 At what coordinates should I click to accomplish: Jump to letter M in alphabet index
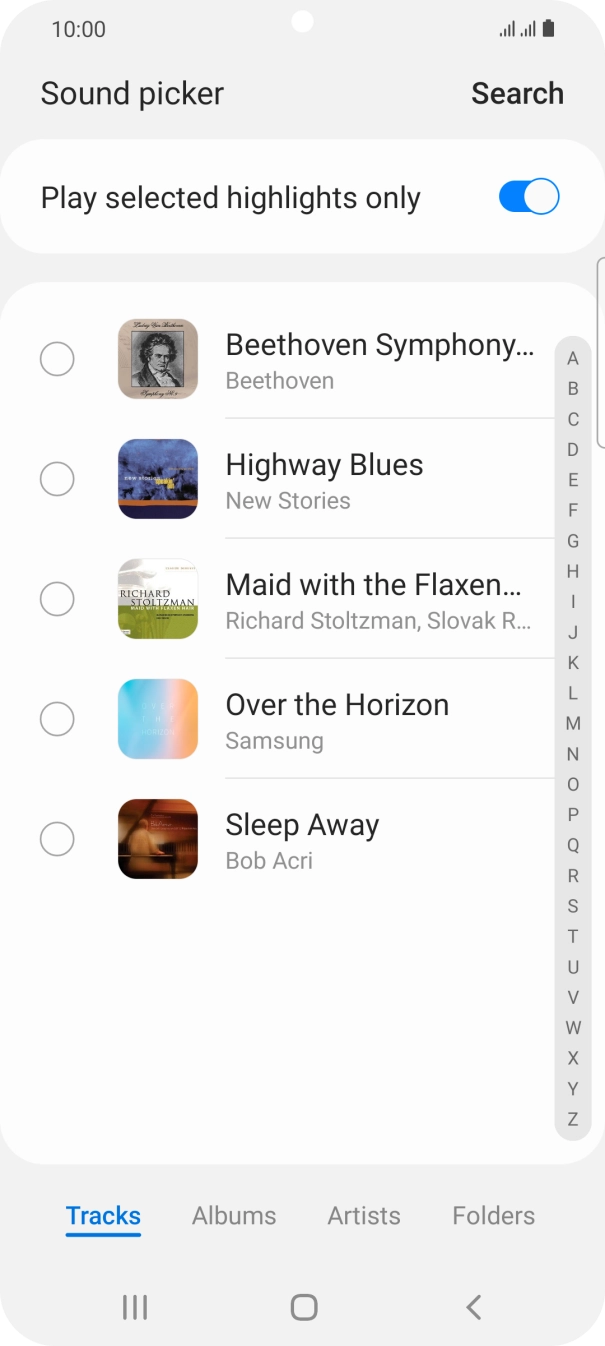[x=572, y=723]
